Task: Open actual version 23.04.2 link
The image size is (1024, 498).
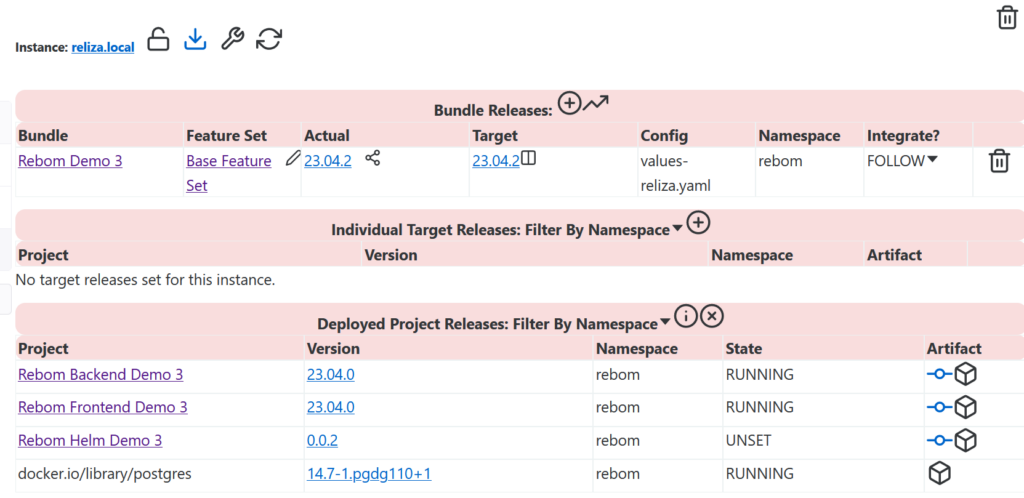Action: 328,161
